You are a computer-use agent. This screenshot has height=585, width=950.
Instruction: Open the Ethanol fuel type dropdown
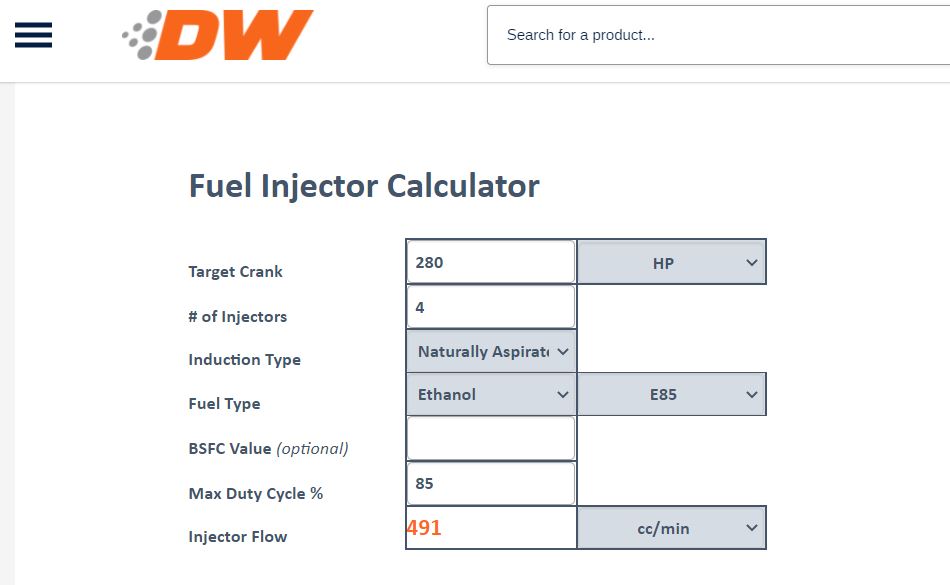click(491, 394)
